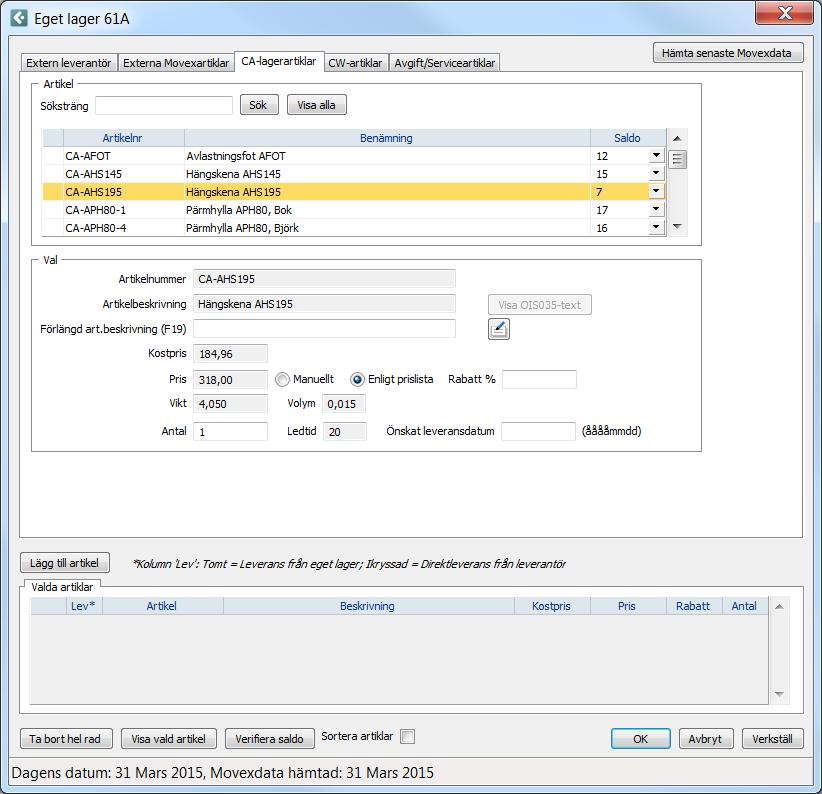Select the Enligt prislista radio button
This screenshot has width=822, height=794.
(357, 379)
